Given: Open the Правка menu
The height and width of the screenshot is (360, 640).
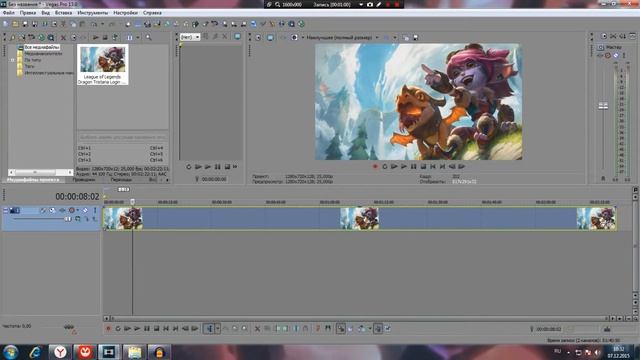Looking at the screenshot, I should [28, 13].
